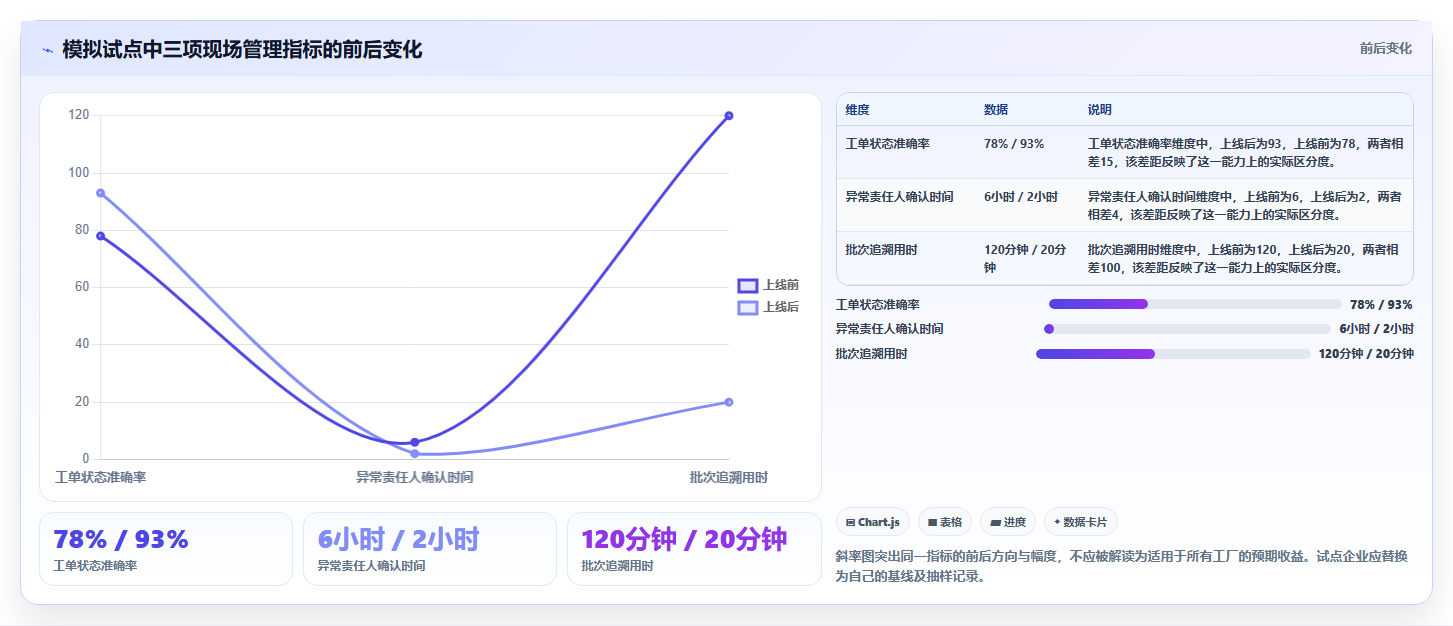Click the progress value 120分钟 / 20分钟 label
The height and width of the screenshot is (626, 1453).
(1366, 353)
